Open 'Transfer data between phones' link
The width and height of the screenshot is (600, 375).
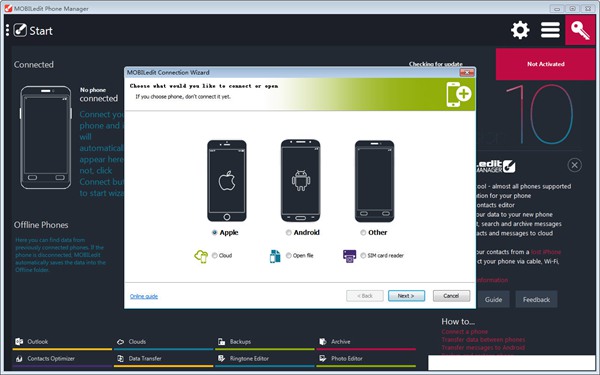pyautogui.click(x=483, y=339)
